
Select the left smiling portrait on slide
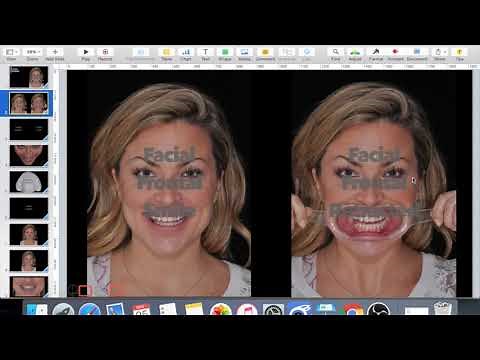click(169, 183)
